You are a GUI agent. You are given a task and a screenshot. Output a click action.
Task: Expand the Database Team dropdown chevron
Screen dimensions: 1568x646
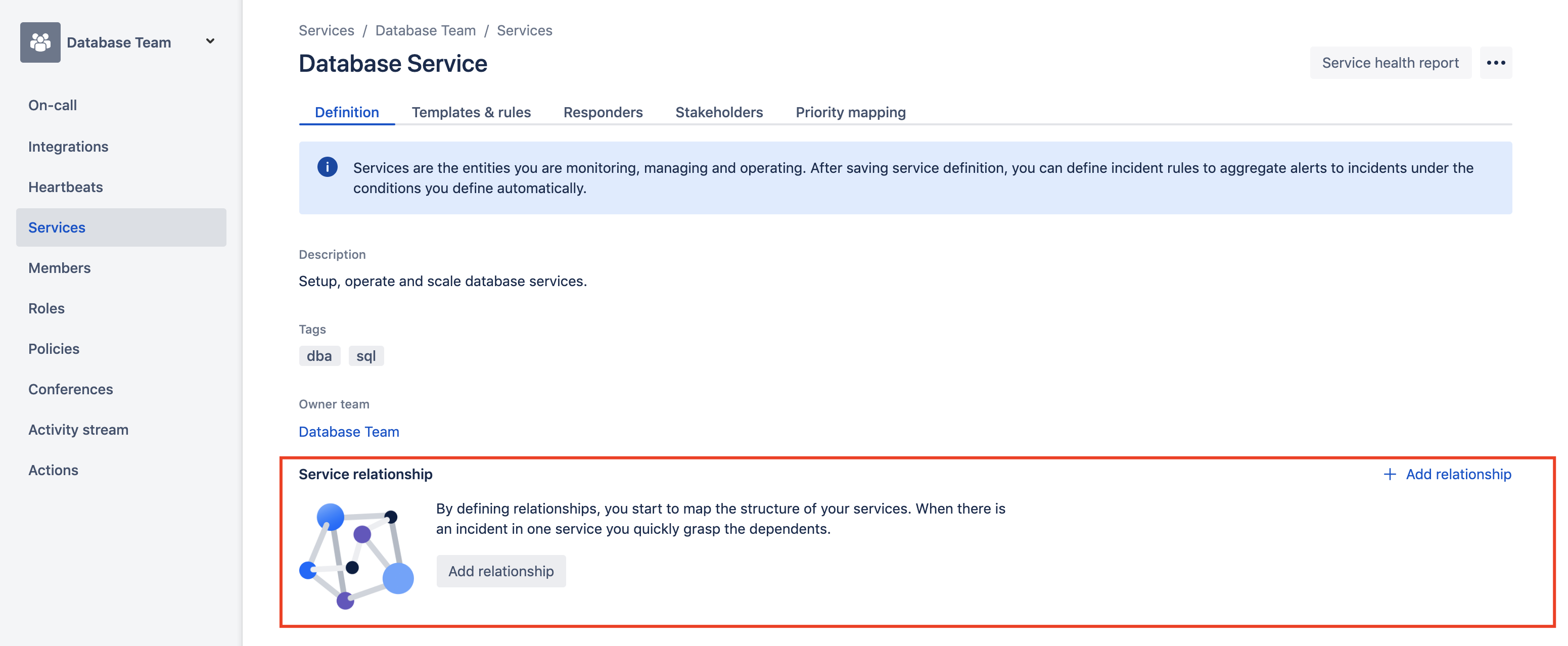point(210,41)
